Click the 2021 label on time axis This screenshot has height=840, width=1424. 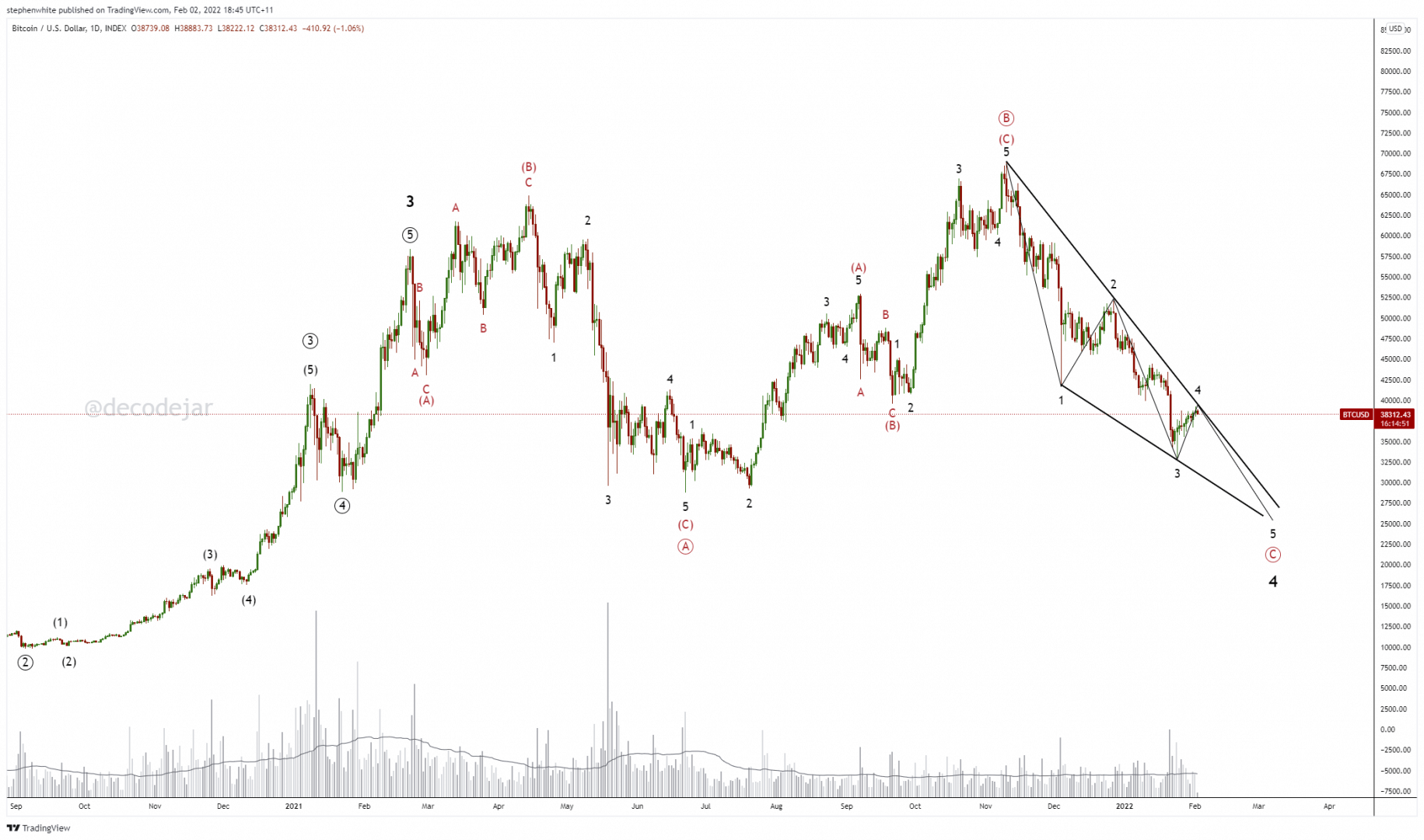pos(294,807)
